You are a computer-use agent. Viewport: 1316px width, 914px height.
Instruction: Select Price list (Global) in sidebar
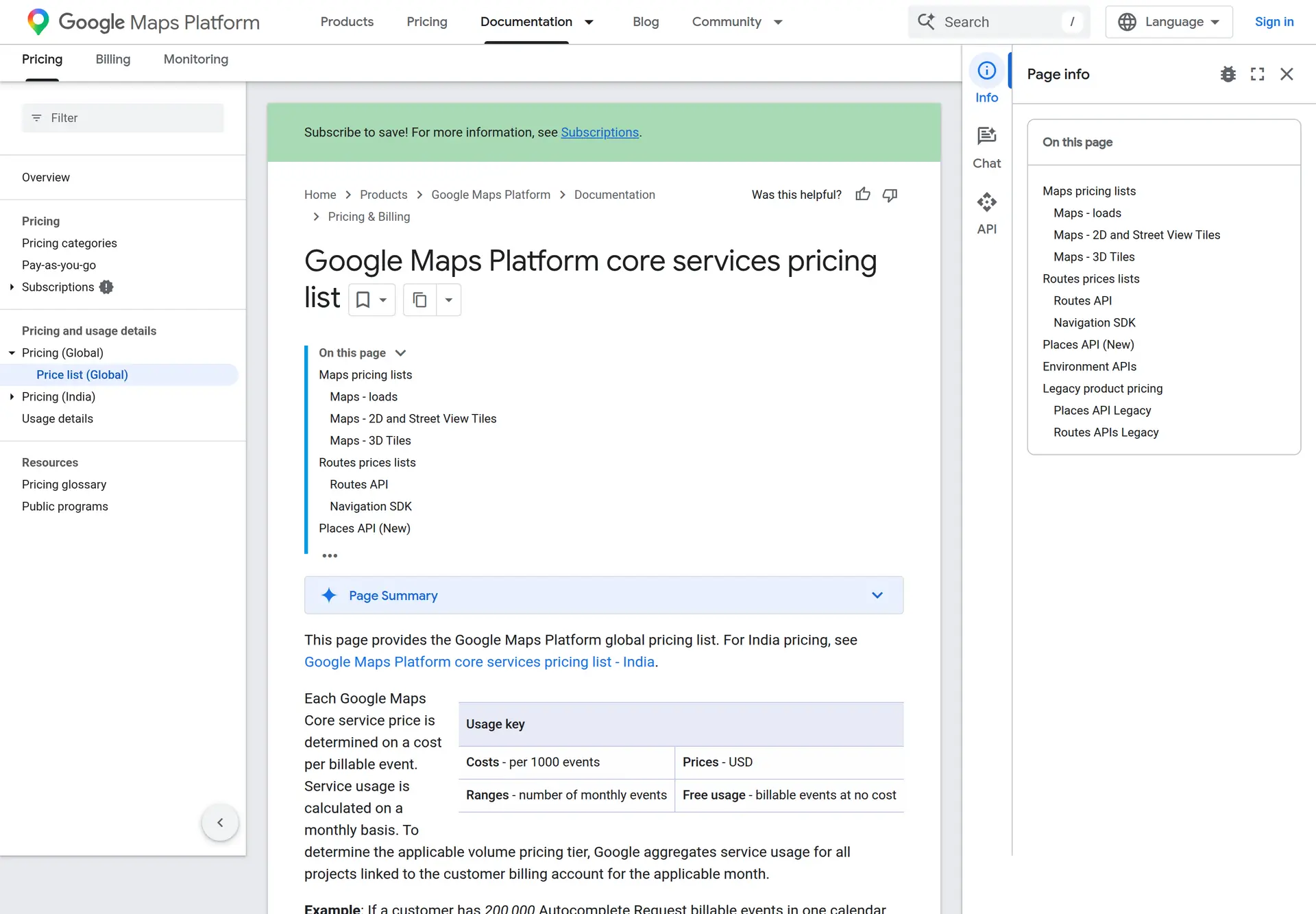[82, 375]
